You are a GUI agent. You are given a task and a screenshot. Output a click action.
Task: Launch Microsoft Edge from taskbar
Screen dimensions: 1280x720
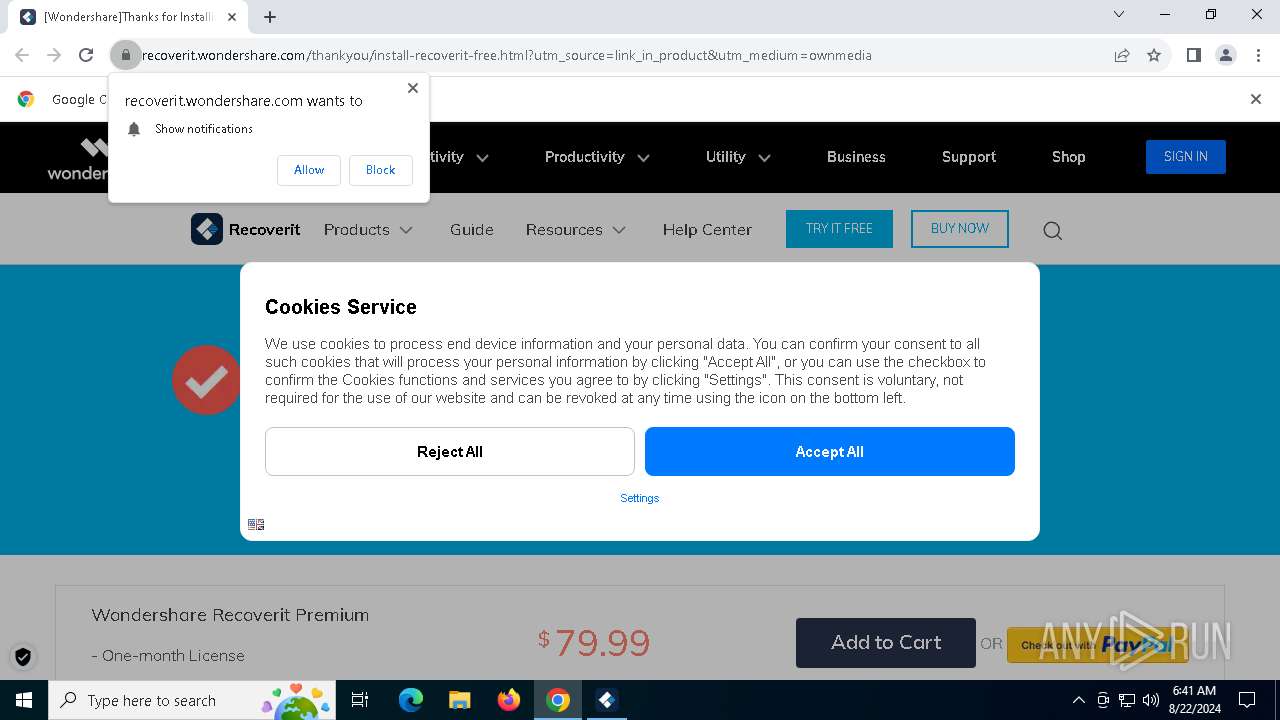tap(411, 700)
